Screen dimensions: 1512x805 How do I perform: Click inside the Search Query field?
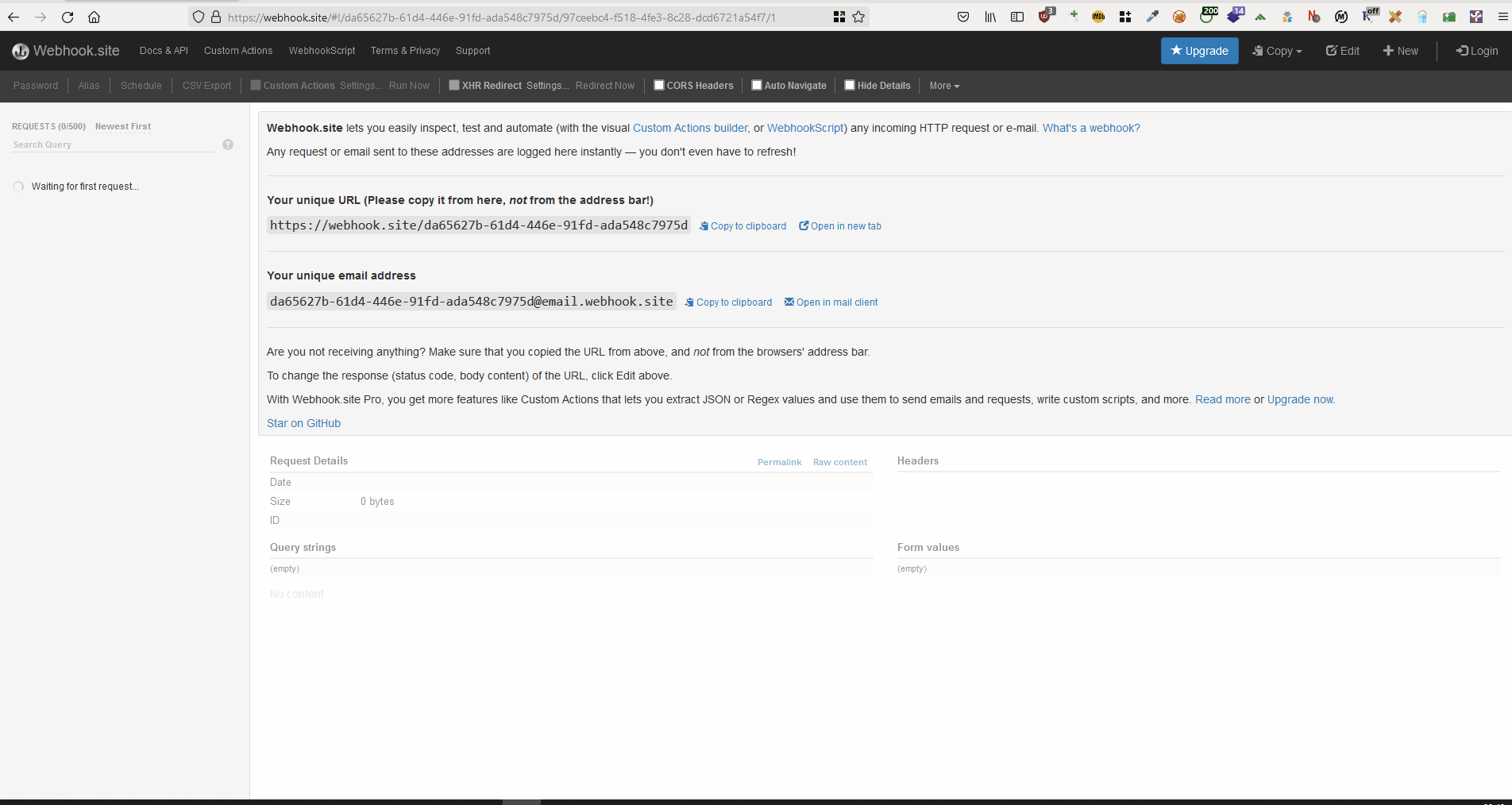point(111,144)
